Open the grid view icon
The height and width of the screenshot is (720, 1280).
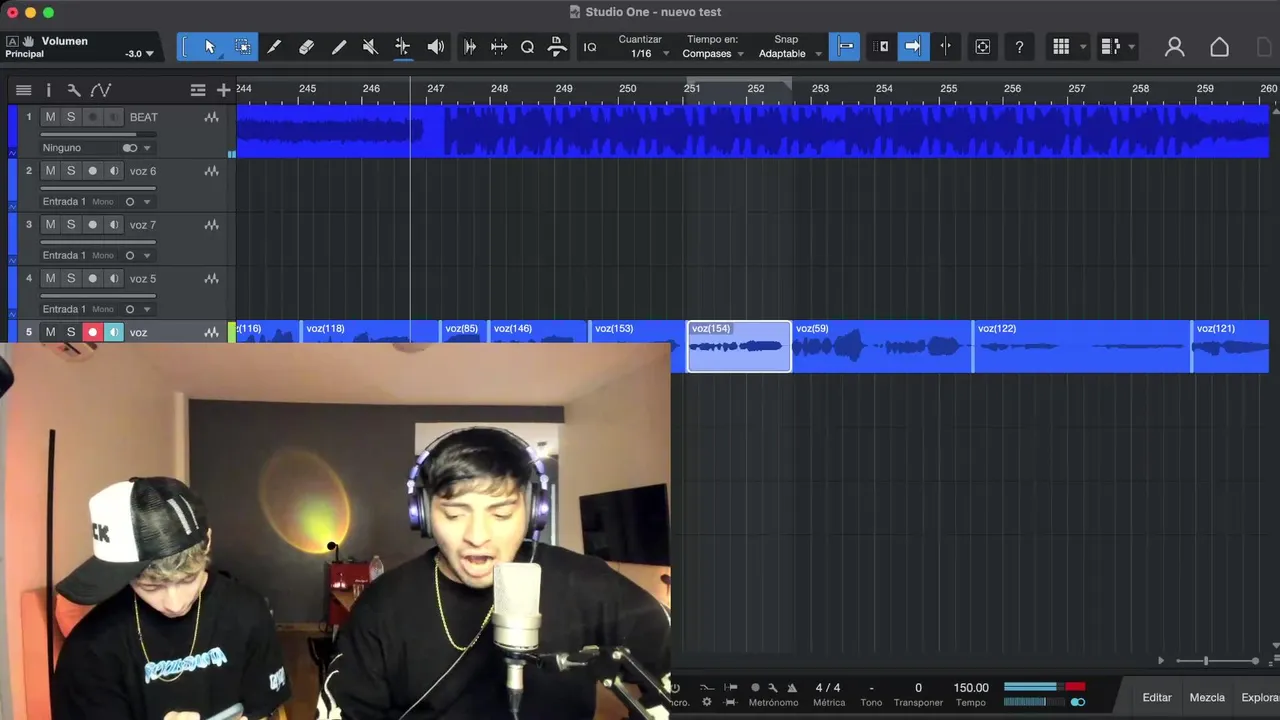click(1061, 47)
